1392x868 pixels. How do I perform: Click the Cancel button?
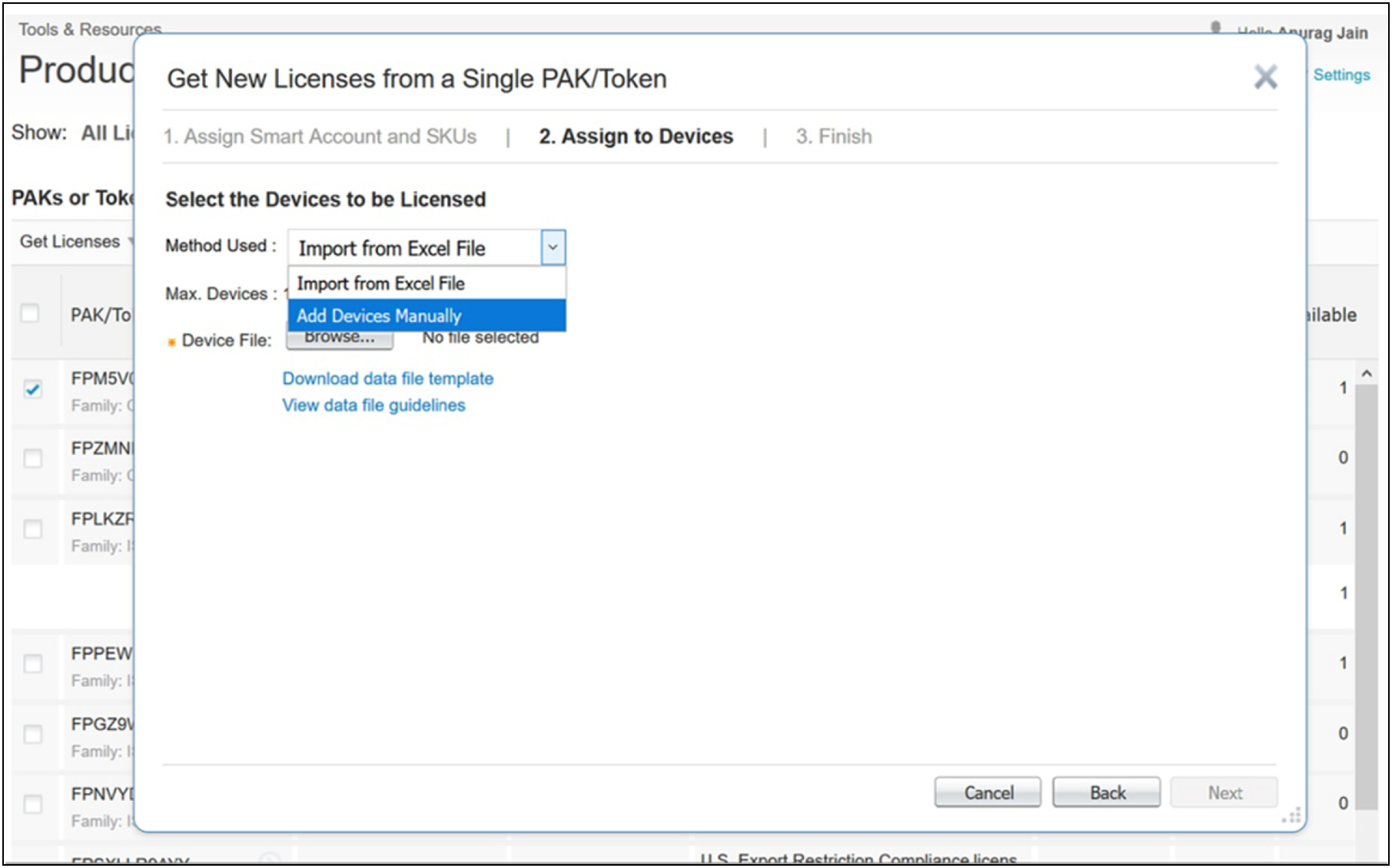point(987,792)
